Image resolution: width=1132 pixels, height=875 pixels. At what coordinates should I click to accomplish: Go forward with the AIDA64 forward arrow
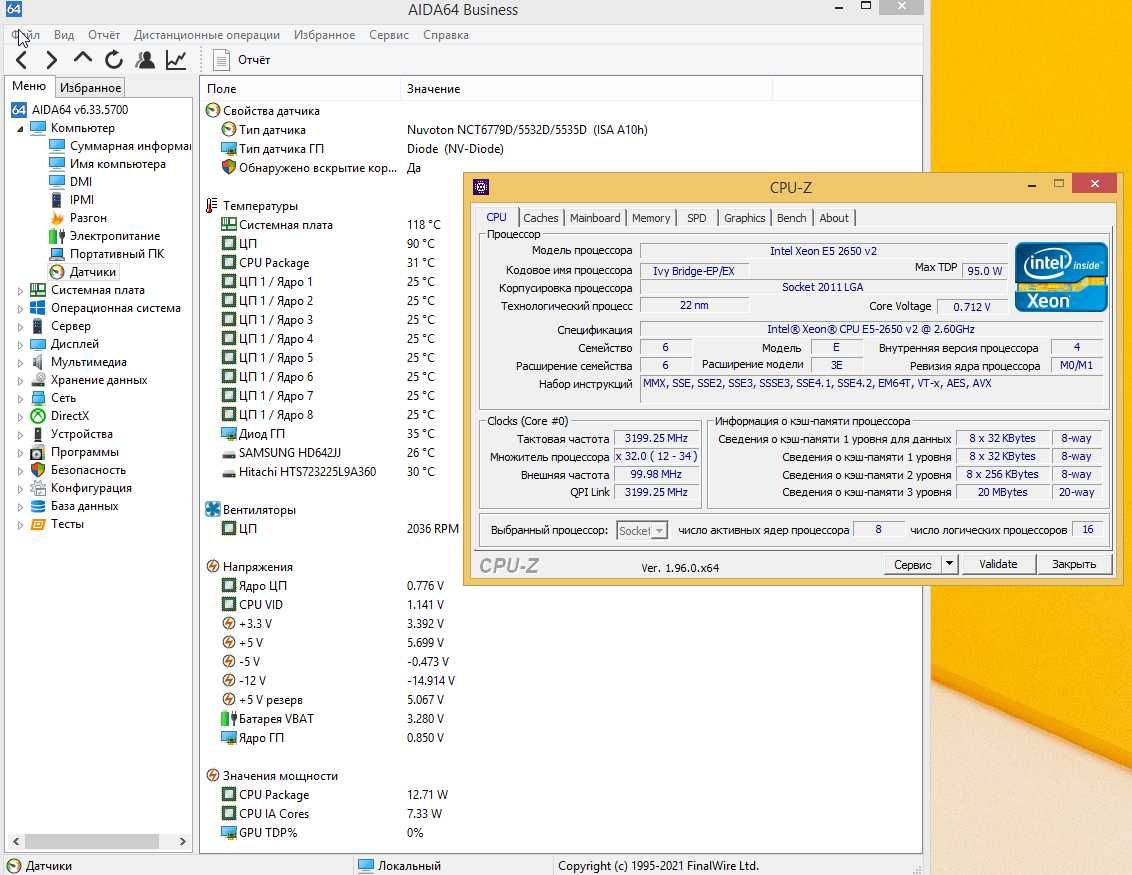(51, 60)
